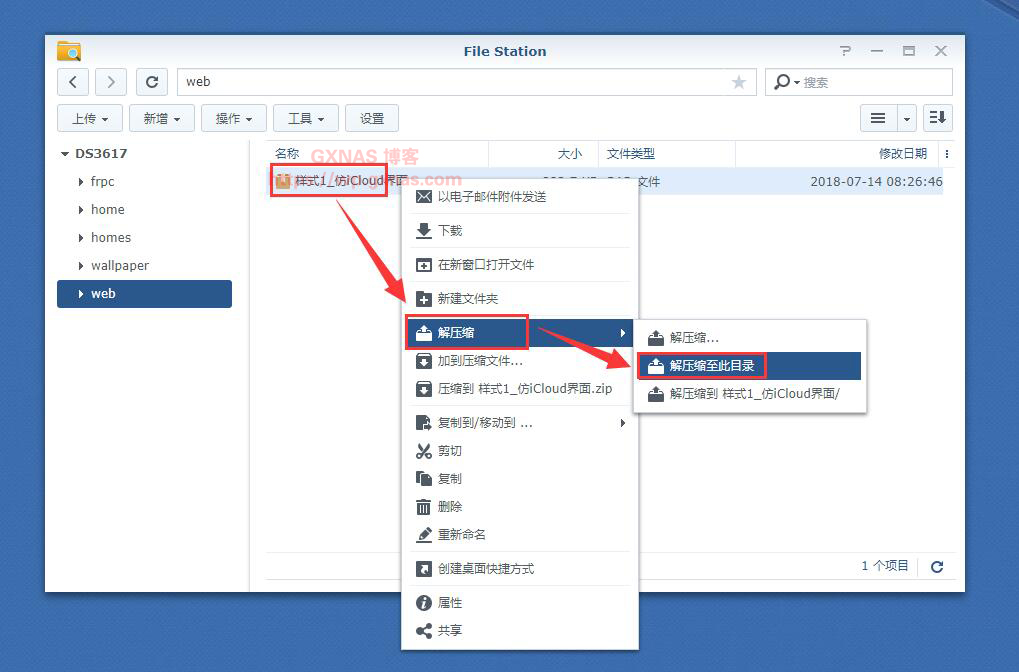The image size is (1019, 672).
Task: Open the 新增 dropdown
Action: [x=162, y=118]
